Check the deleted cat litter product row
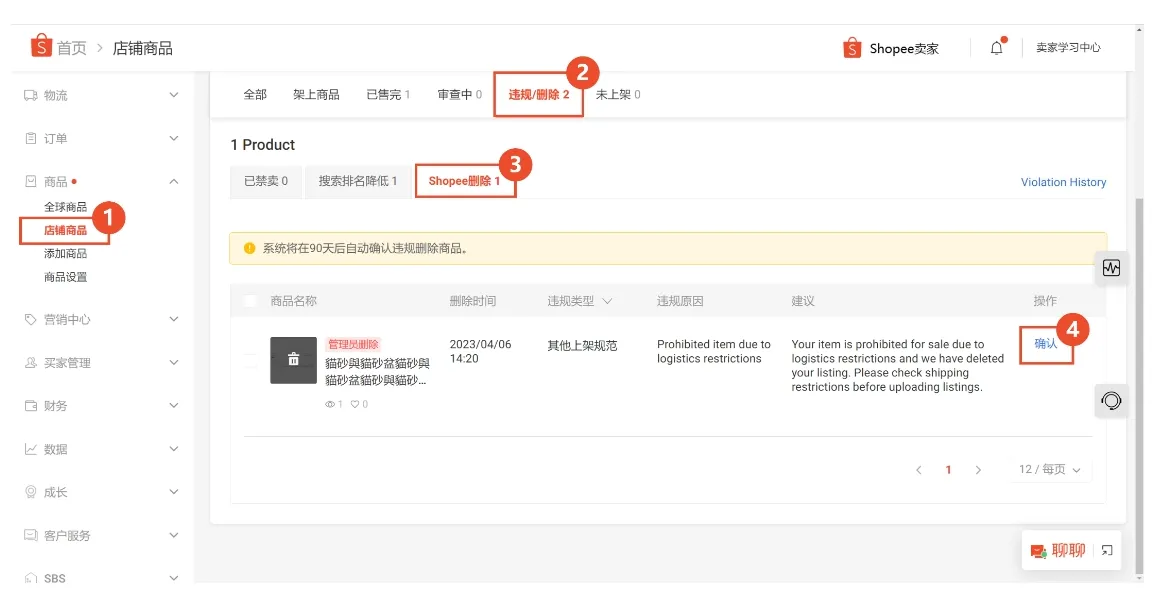 point(250,361)
